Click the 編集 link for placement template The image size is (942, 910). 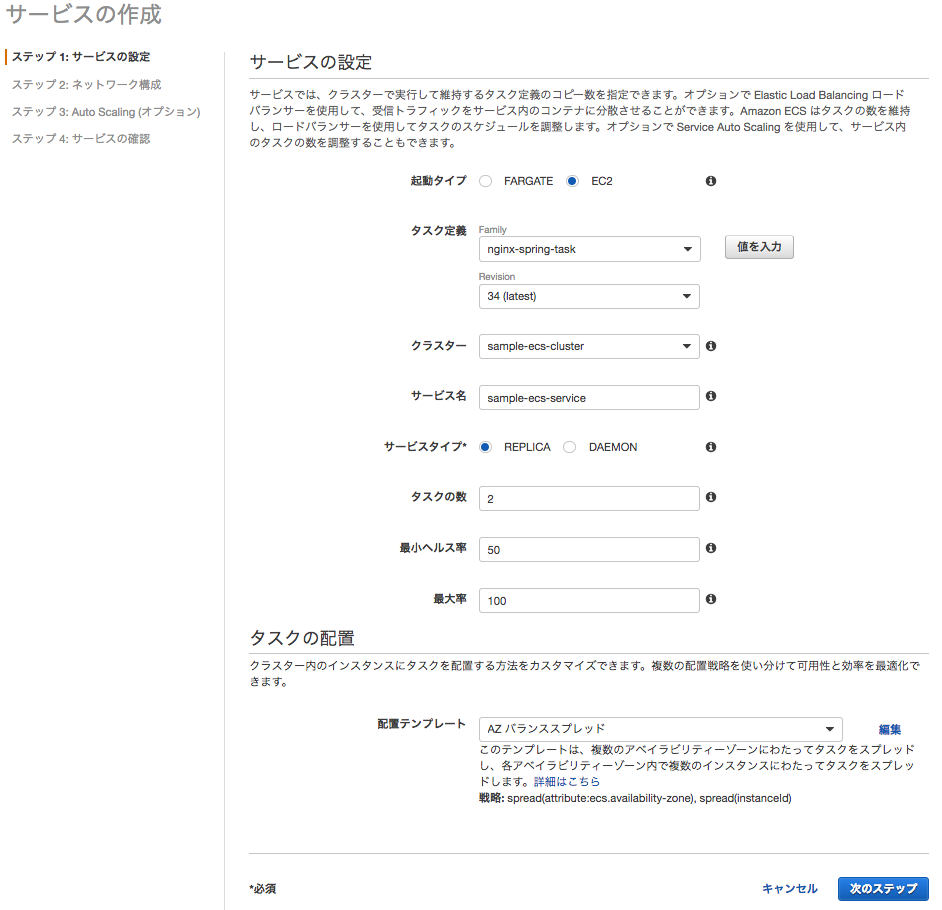(x=890, y=729)
